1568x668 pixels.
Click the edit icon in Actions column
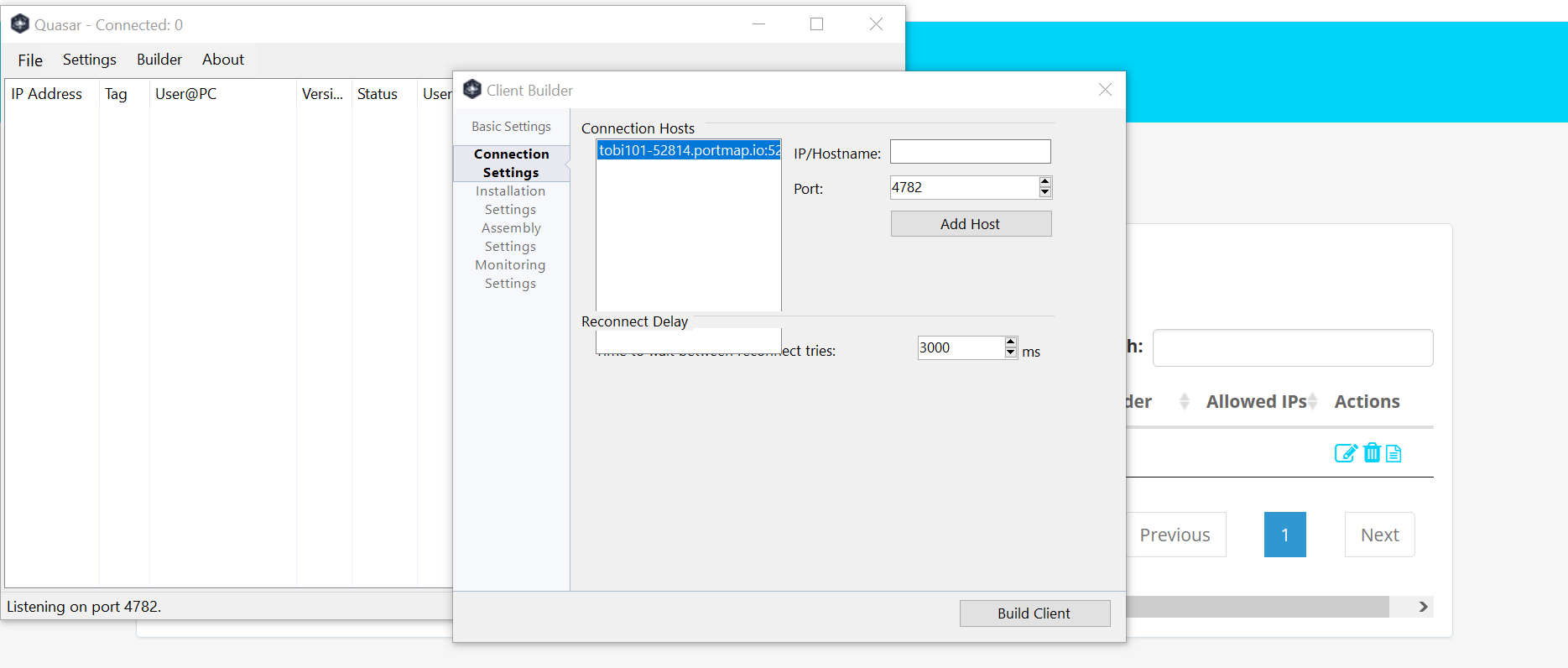[x=1345, y=453]
